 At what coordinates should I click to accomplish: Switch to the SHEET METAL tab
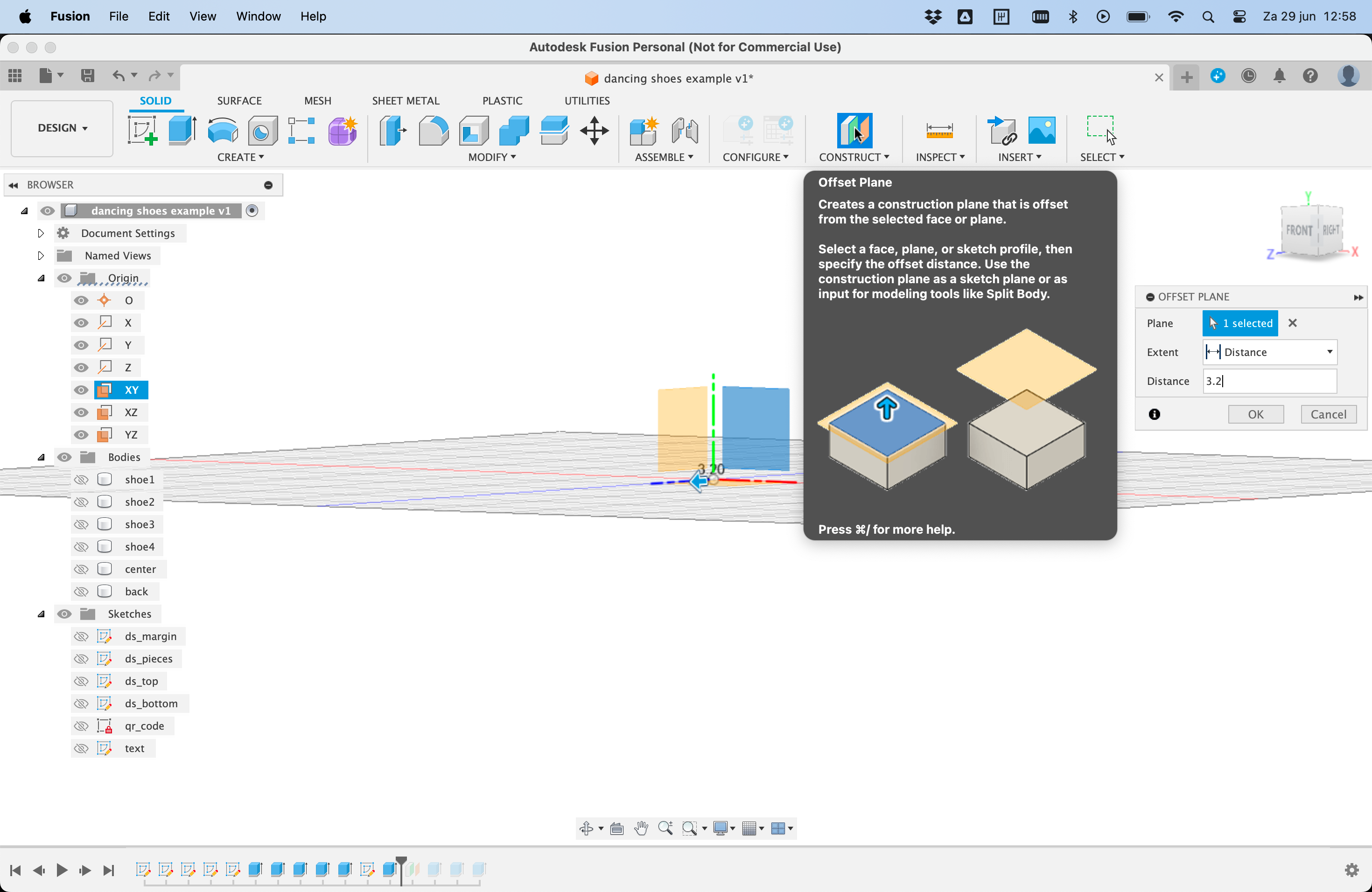(405, 101)
